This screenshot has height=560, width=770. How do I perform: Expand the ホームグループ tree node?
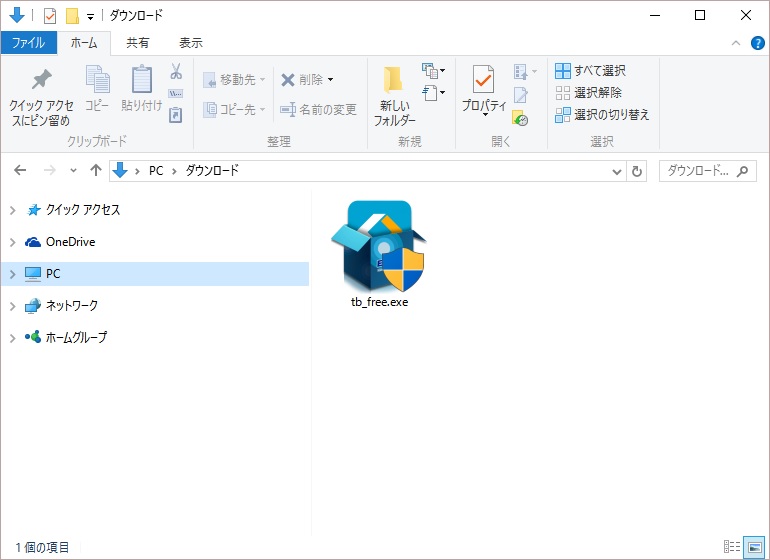[13, 338]
